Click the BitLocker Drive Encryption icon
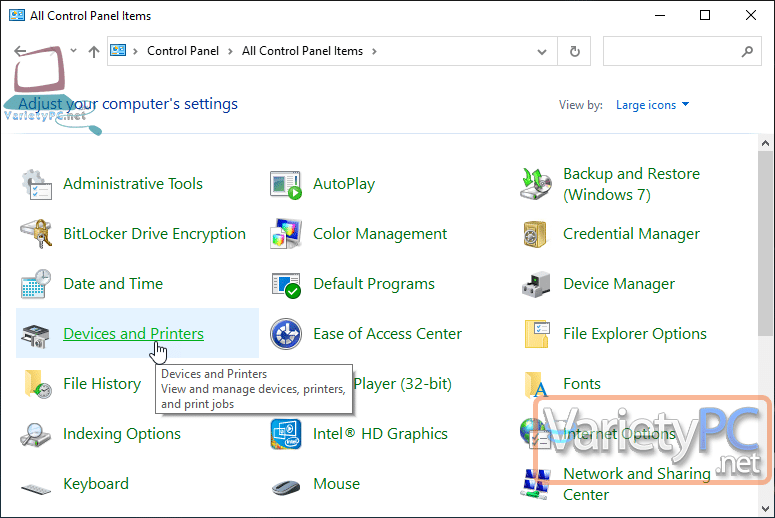Screen dimensions: 775x518 [x=37, y=234]
